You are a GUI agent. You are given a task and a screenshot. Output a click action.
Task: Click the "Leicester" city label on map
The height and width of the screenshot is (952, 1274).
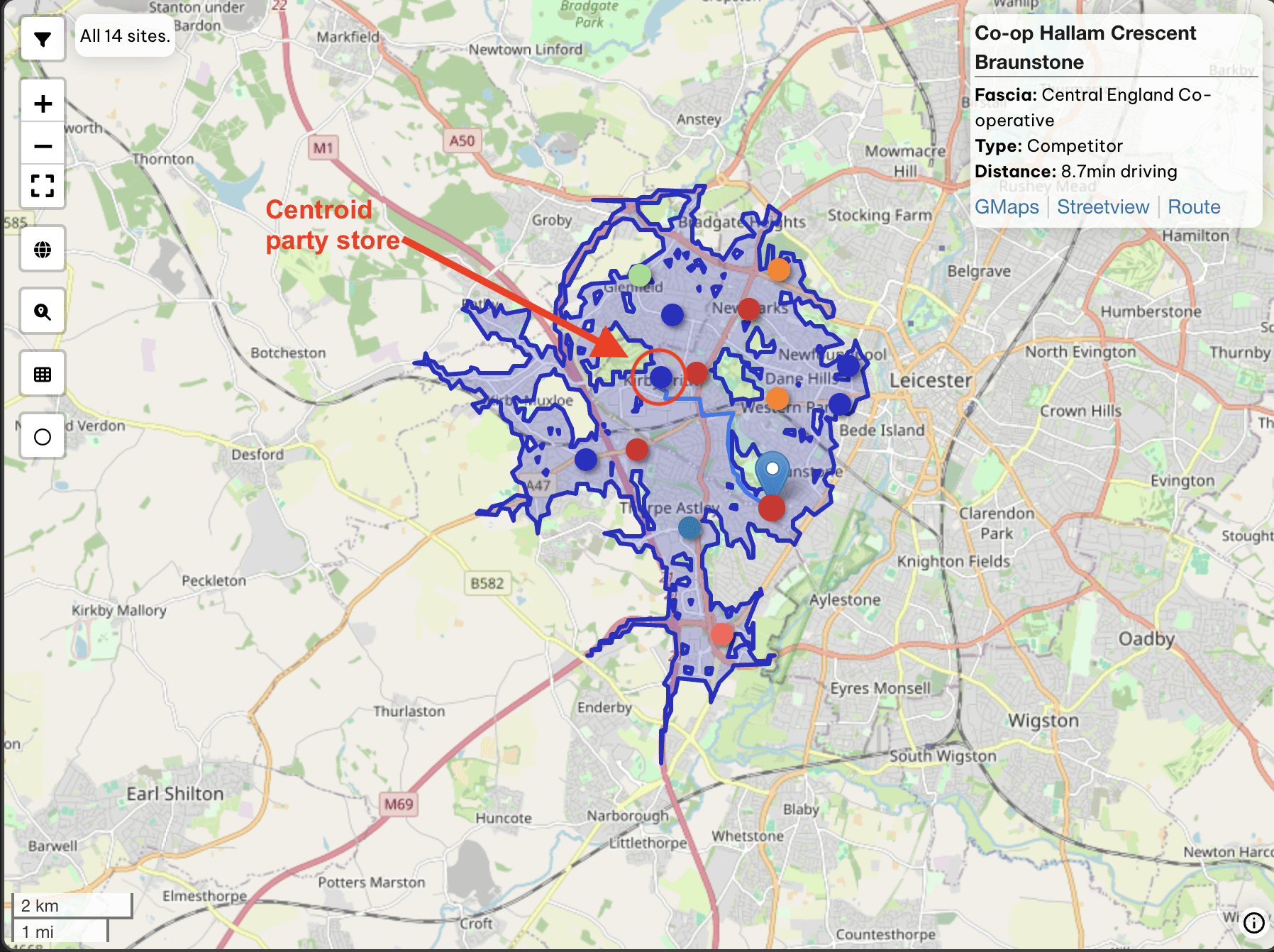[x=931, y=380]
